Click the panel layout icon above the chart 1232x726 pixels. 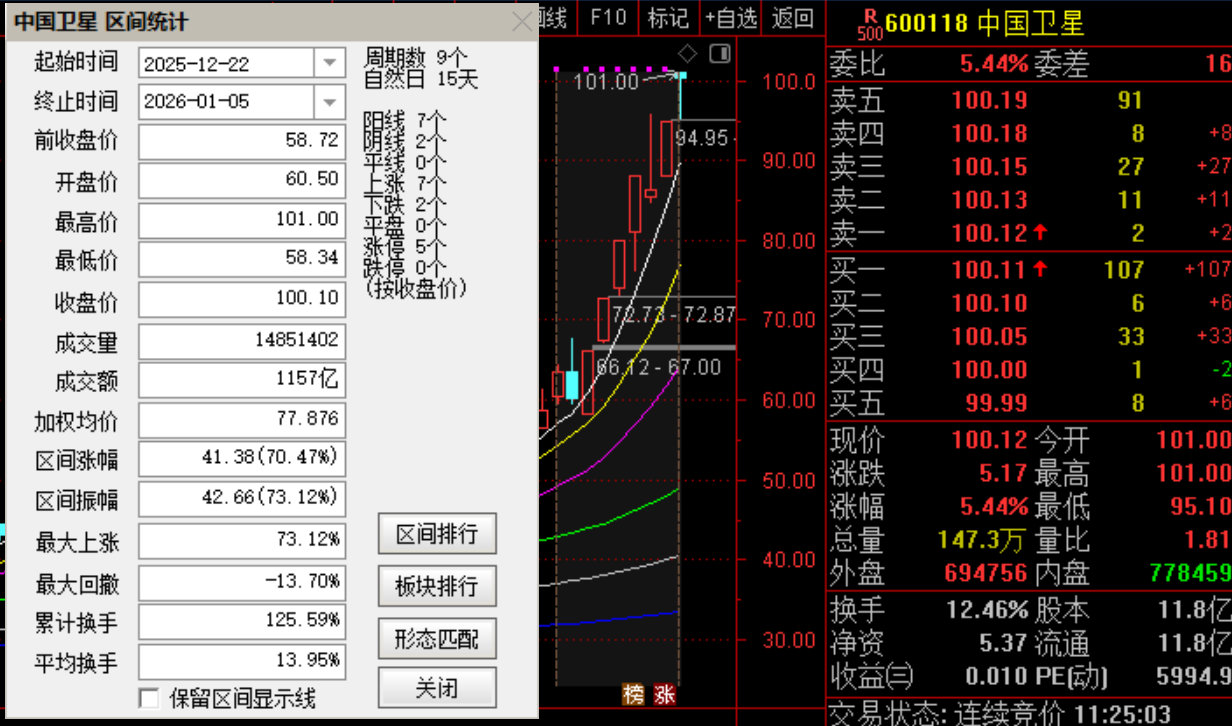tap(720, 53)
